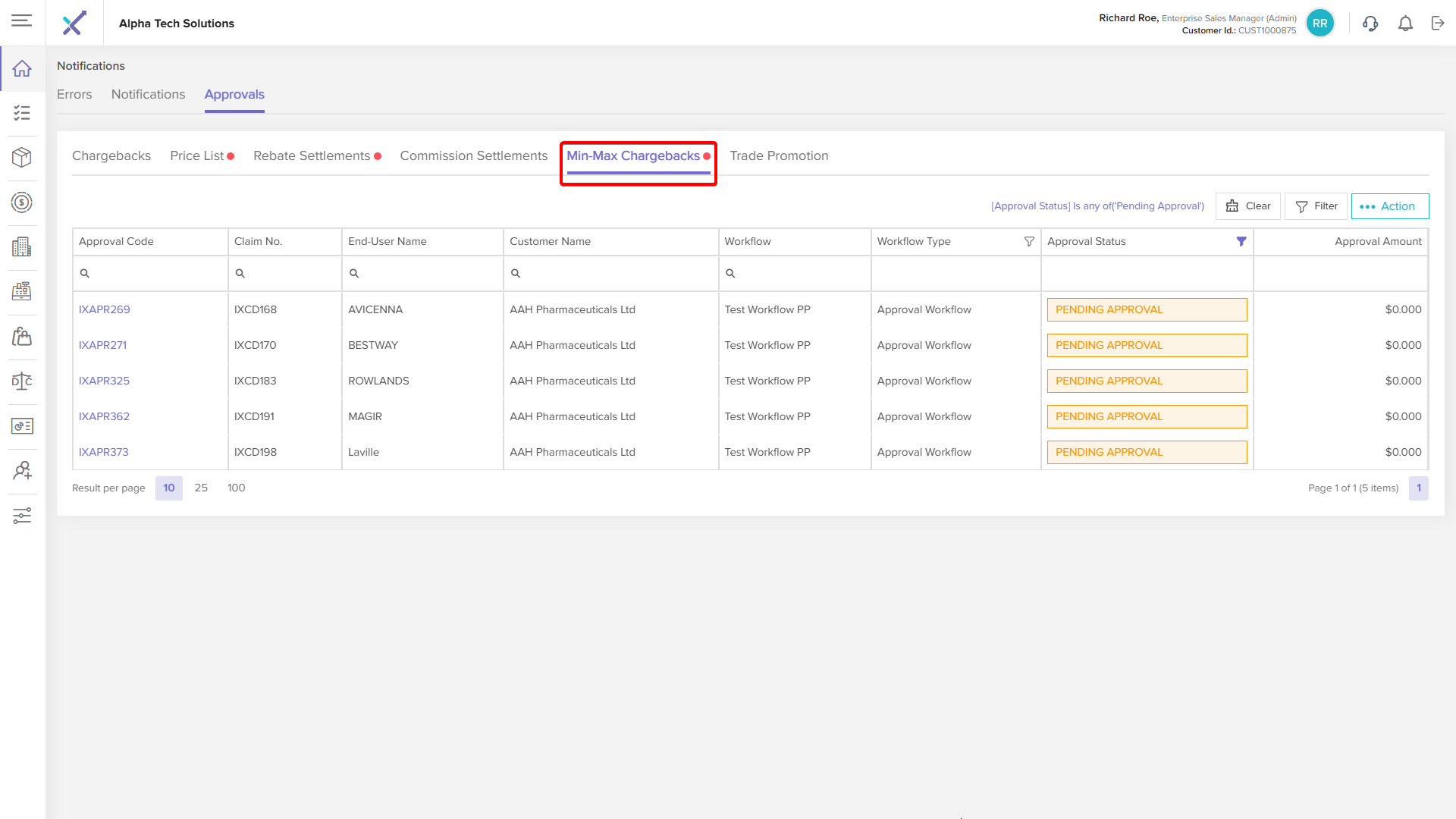The width and height of the screenshot is (1456, 819).
Task: Open the Trade Promotion tab
Action: [779, 156]
